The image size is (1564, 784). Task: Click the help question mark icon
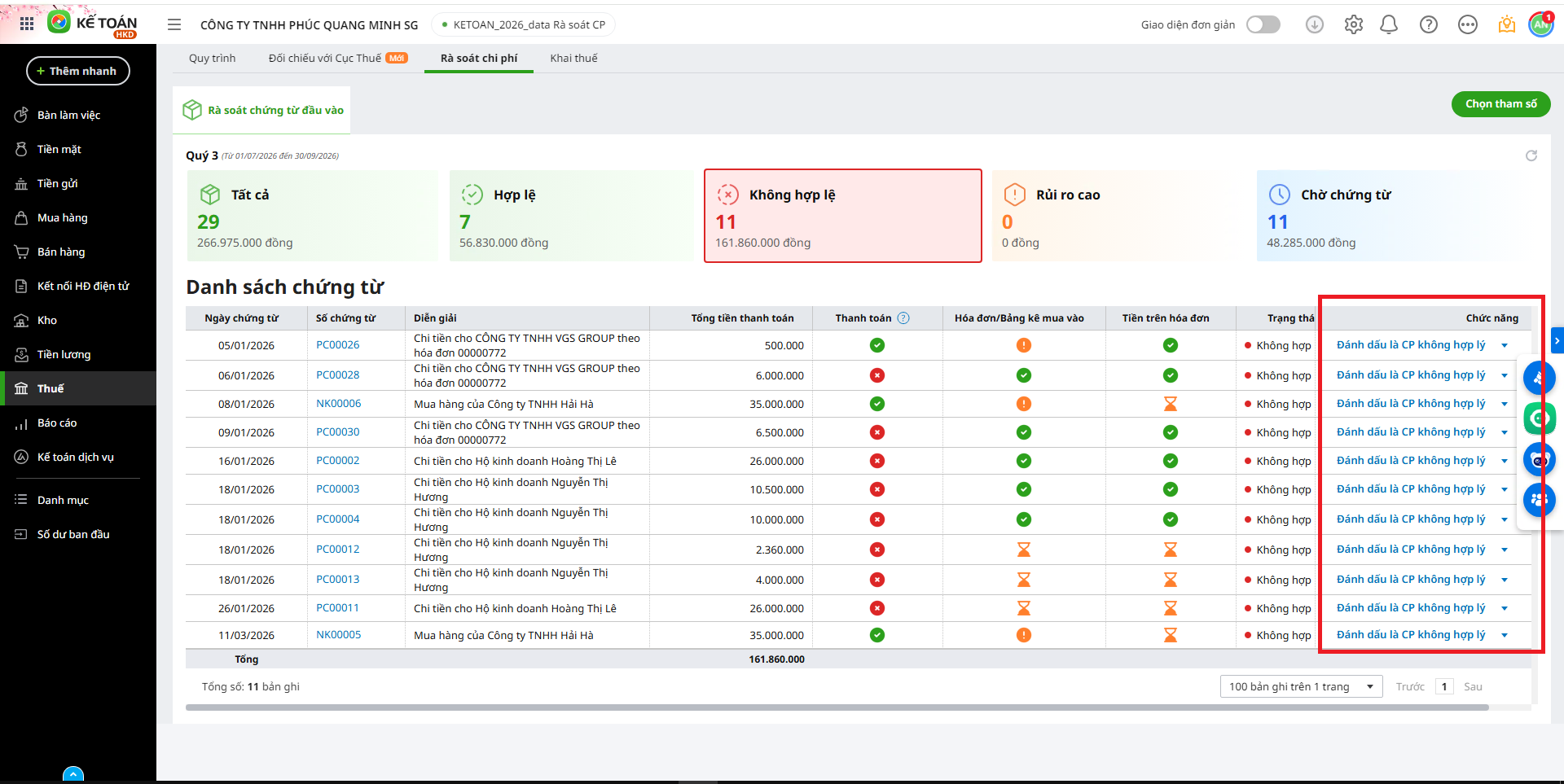click(x=1429, y=24)
